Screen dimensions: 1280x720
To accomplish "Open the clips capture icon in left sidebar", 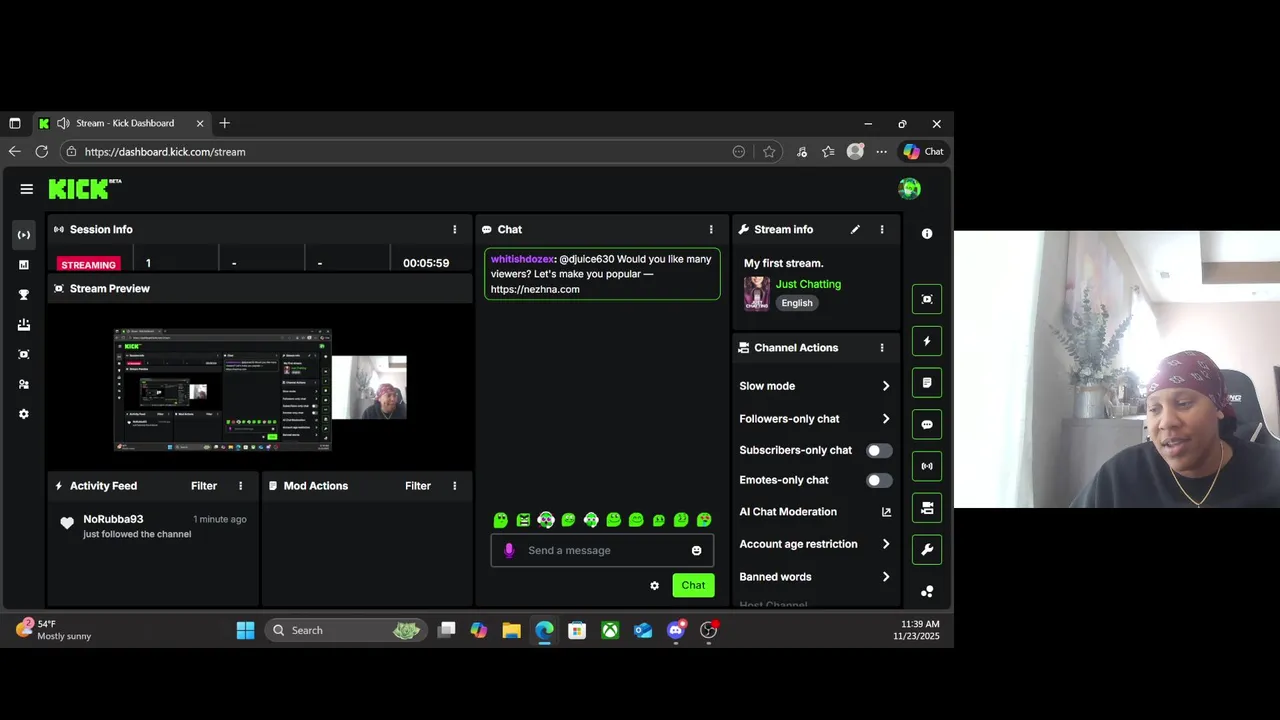I will pyautogui.click(x=24, y=354).
